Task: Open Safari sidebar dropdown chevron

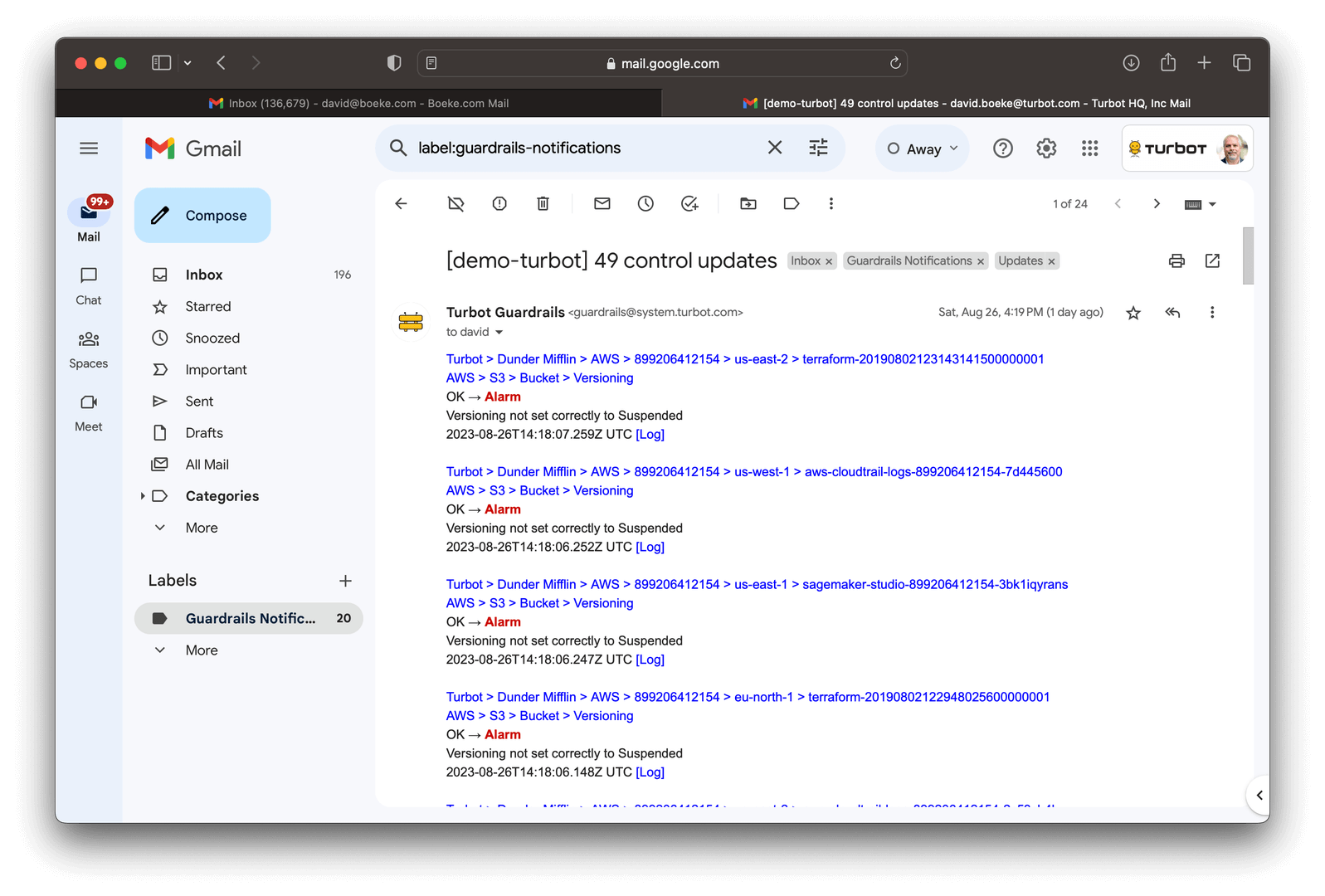Action: click(x=188, y=63)
